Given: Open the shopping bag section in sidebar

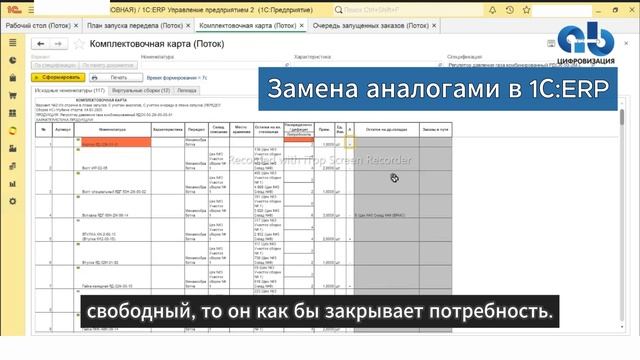Looking at the screenshot, I should click(13, 78).
